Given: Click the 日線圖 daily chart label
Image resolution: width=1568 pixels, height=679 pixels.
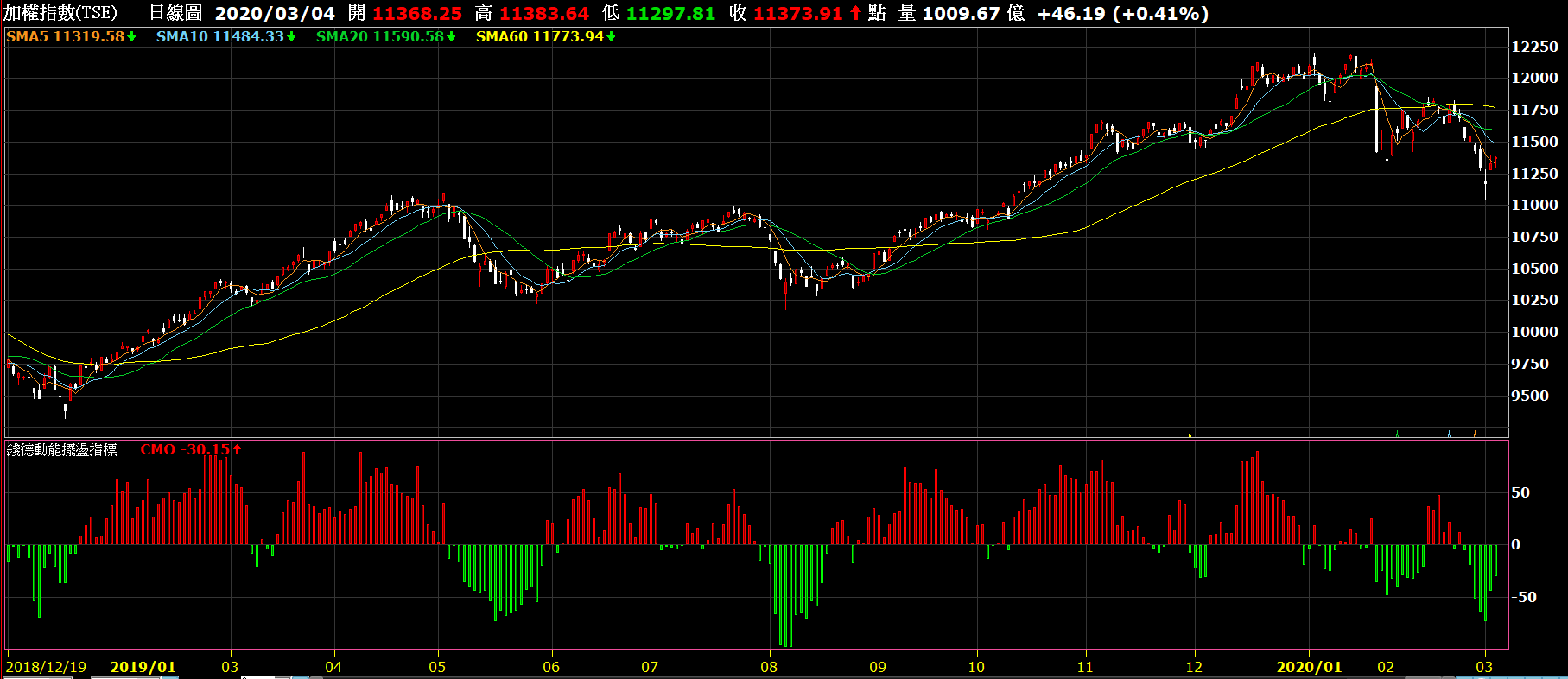Looking at the screenshot, I should click(x=175, y=14).
